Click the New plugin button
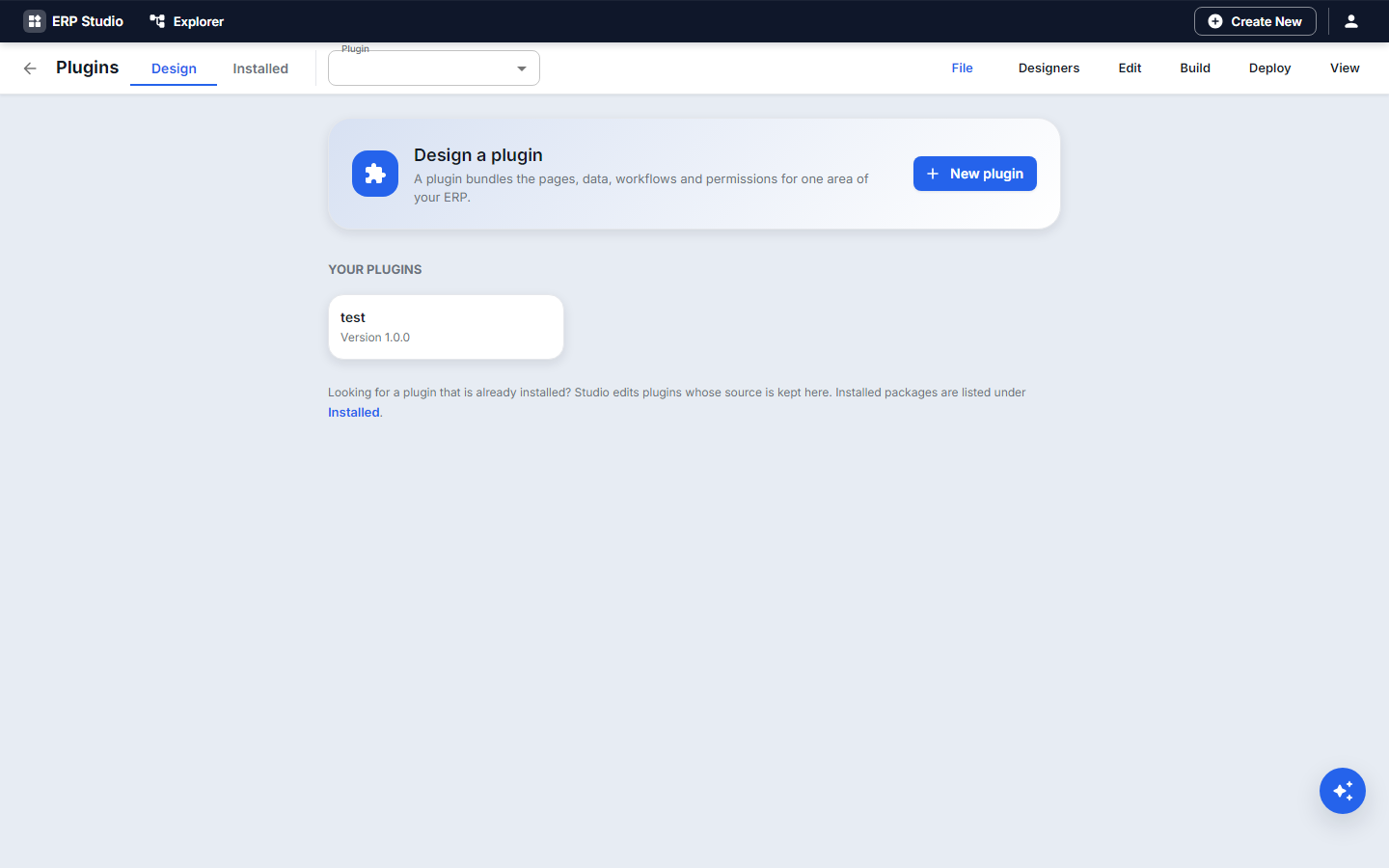This screenshot has height=868, width=1389. [975, 174]
